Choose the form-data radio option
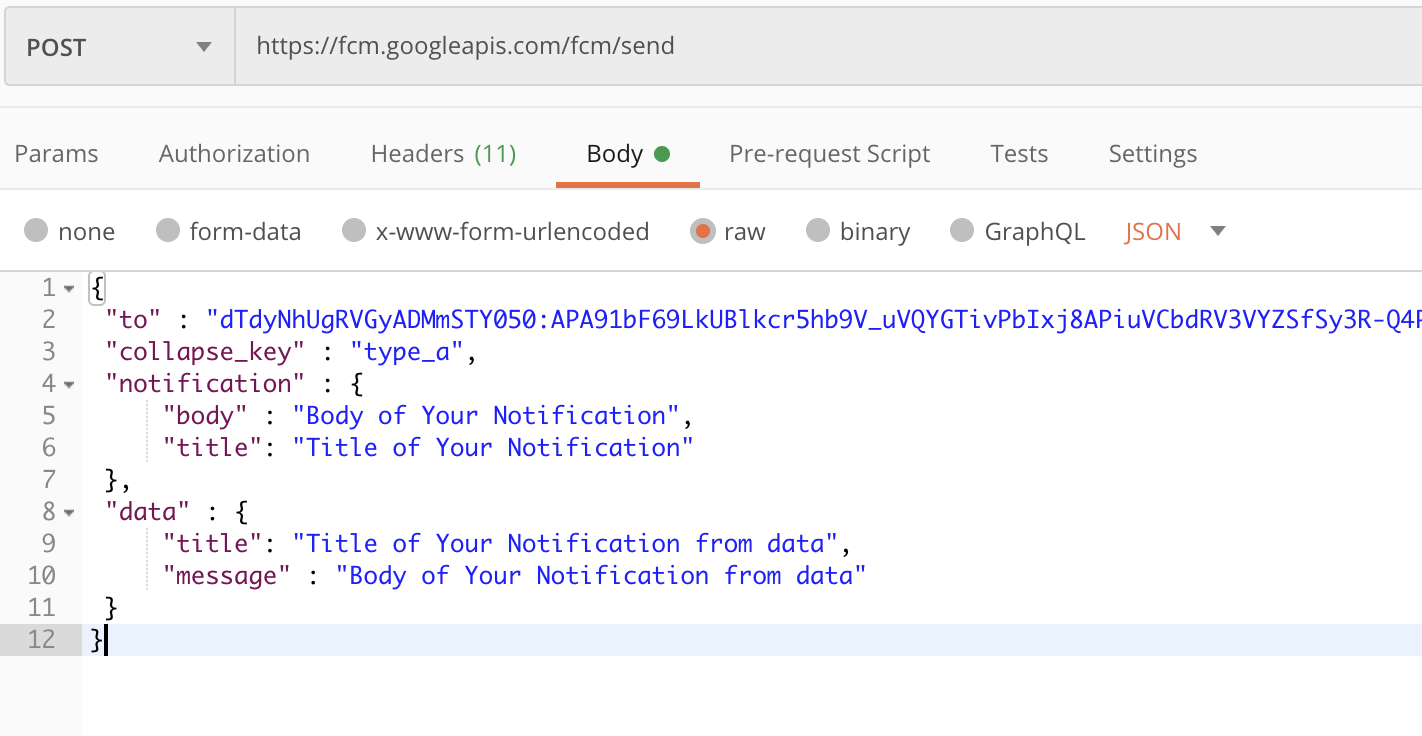Viewport: 1422px width, 736px height. click(168, 232)
